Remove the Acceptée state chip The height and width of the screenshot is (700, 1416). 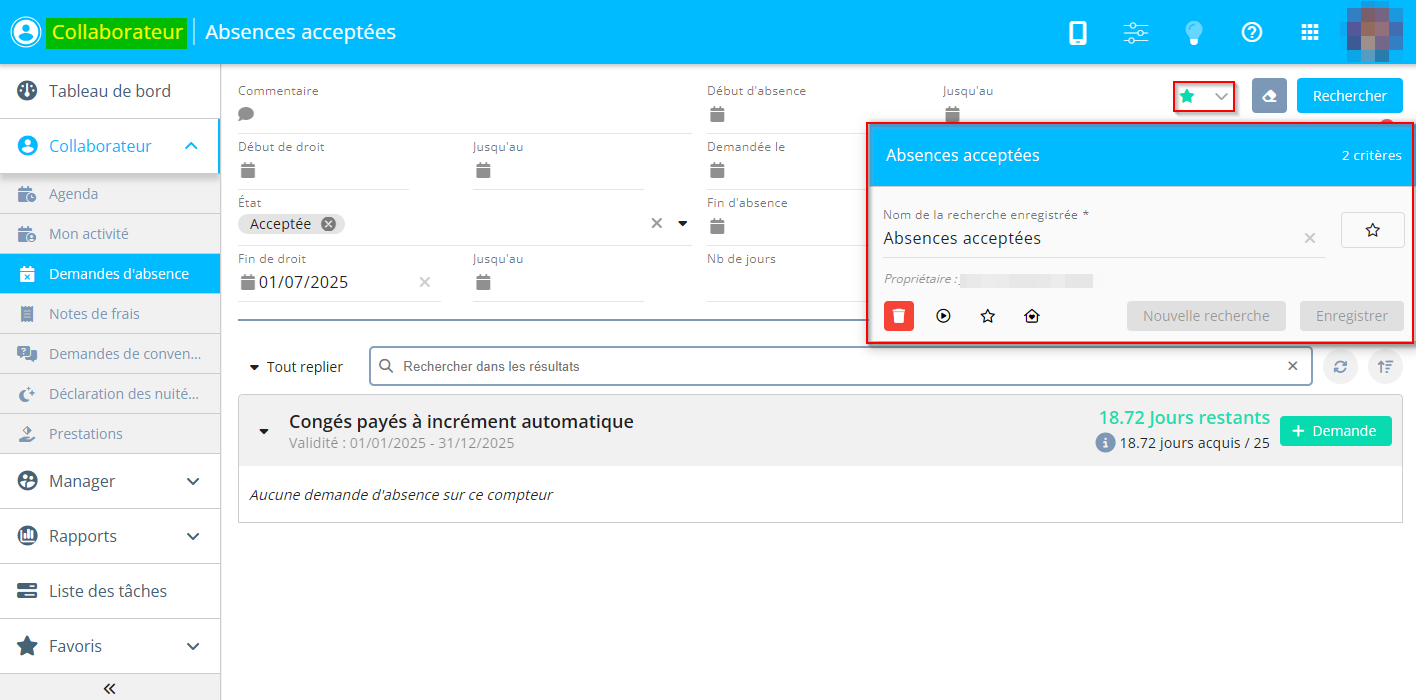tap(328, 224)
